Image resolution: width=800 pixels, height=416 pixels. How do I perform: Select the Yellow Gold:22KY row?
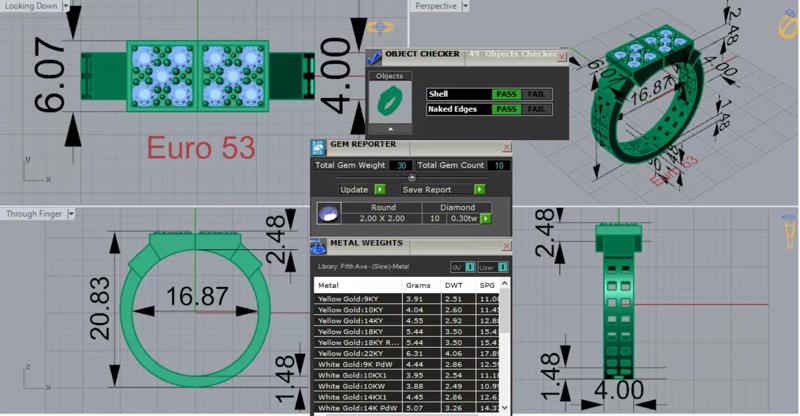tap(407, 354)
